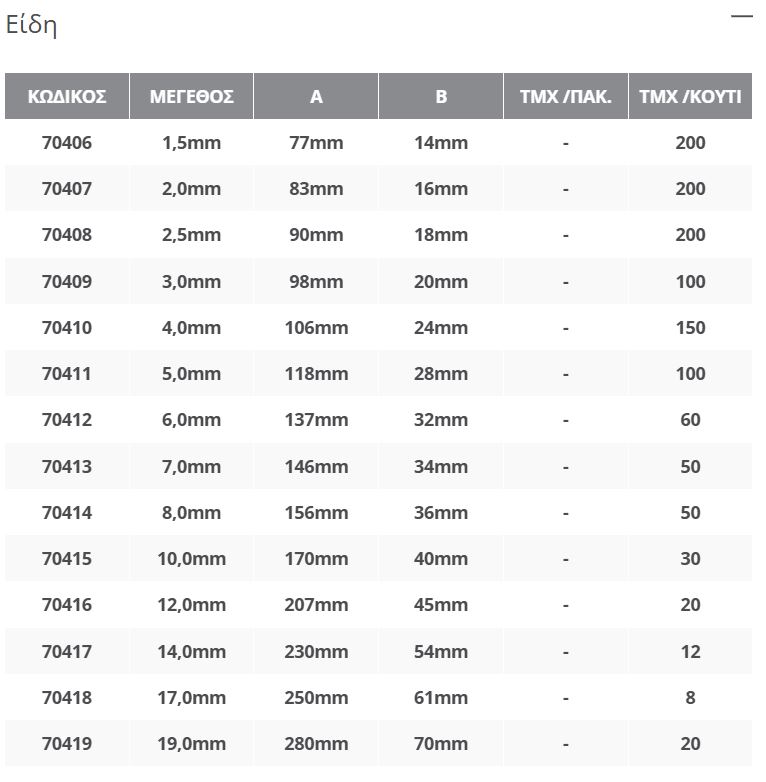Select product code 70406

tap(67, 143)
